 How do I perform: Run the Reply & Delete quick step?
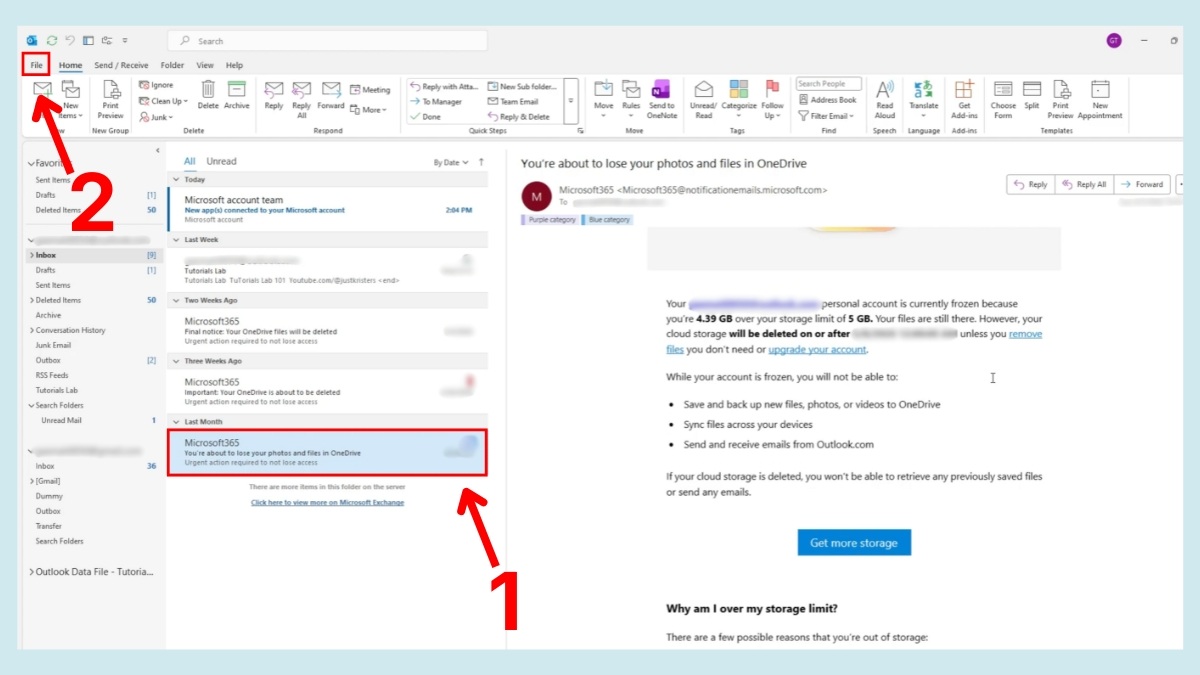click(518, 117)
